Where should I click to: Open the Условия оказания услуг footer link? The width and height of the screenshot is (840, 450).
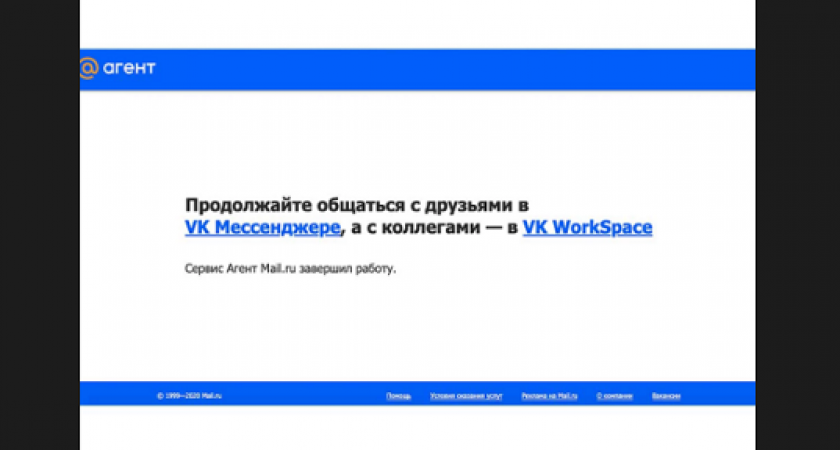tap(466, 396)
